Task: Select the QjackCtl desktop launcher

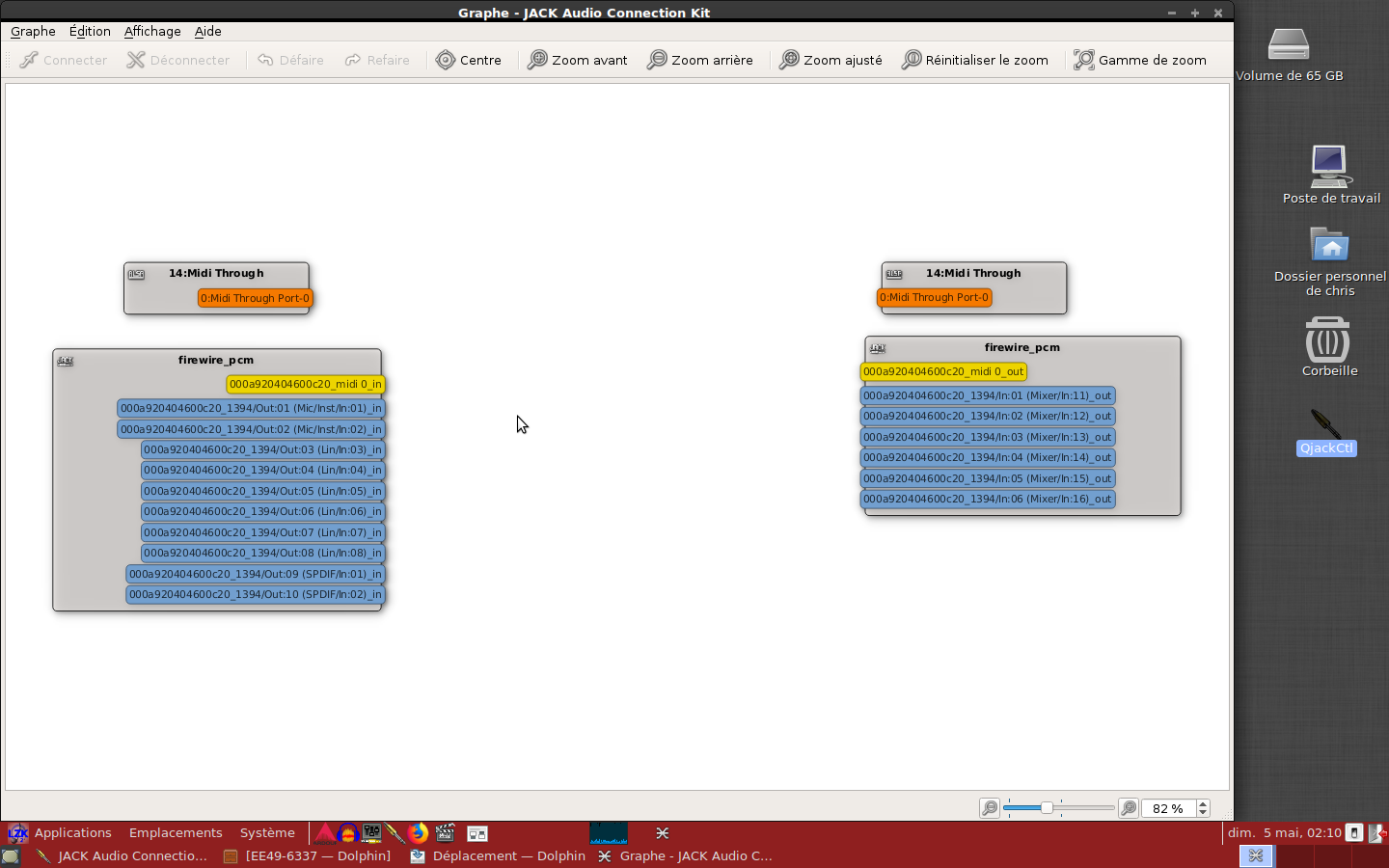Action: 1326,431
